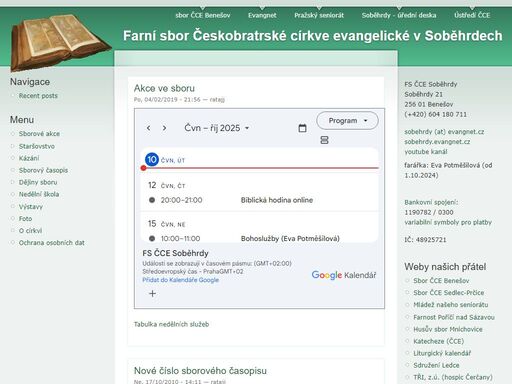The width and height of the screenshot is (512, 384).
Task: Expand the Čvn – říj 2025 date picker
Action: (x=217, y=128)
